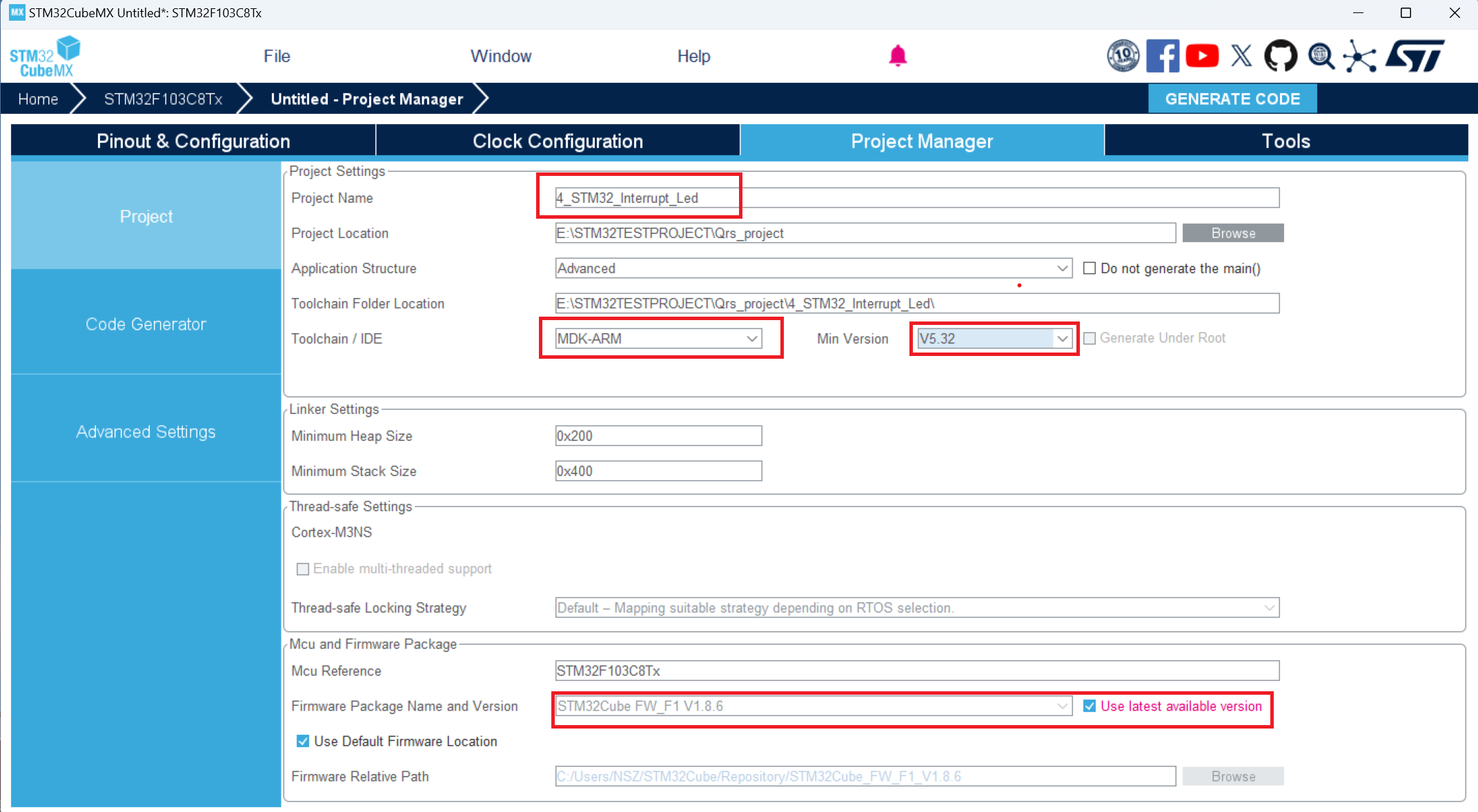Click the GitHub icon in header
The image size is (1478, 812).
point(1280,56)
